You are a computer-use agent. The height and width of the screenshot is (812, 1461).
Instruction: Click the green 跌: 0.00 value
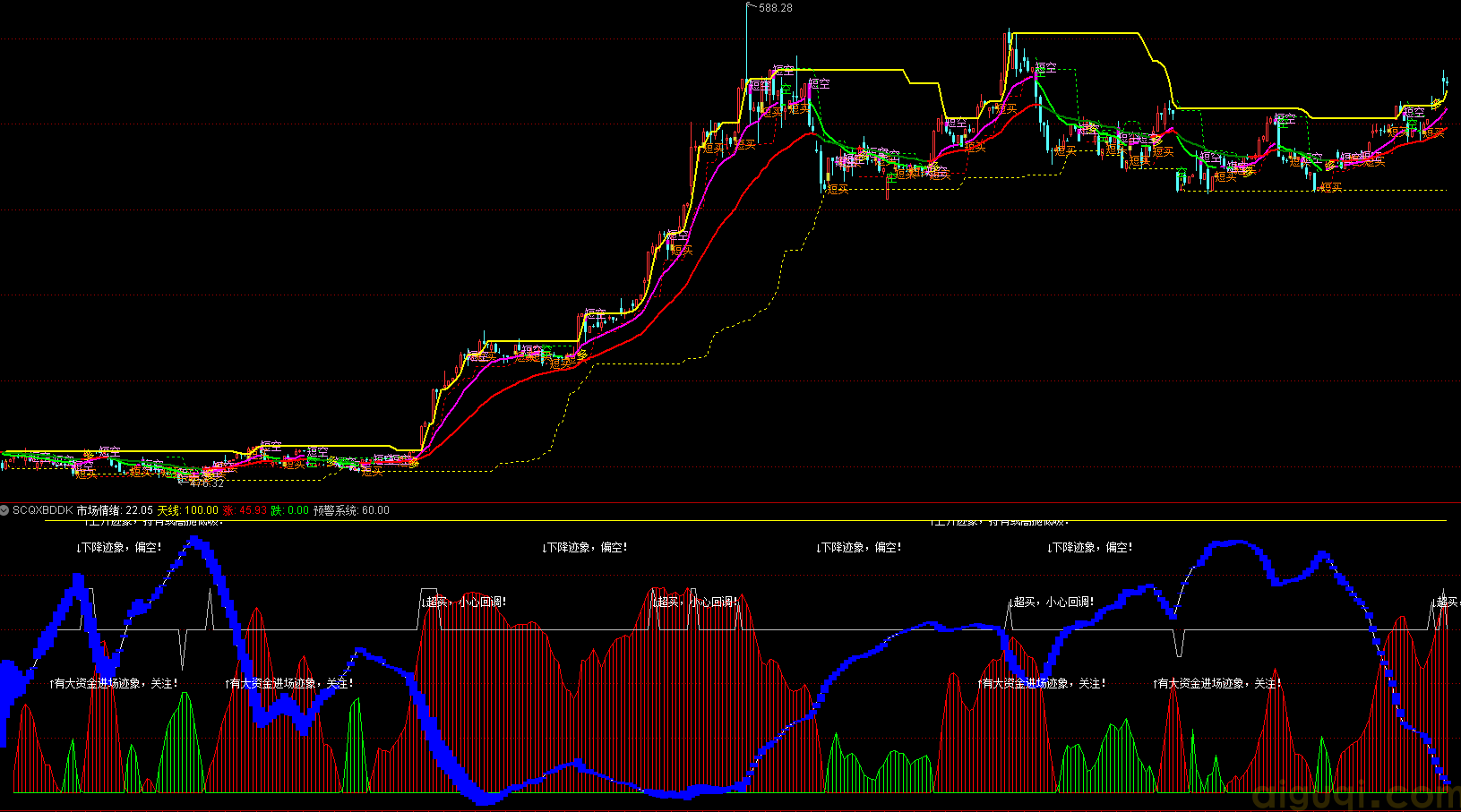tap(289, 510)
